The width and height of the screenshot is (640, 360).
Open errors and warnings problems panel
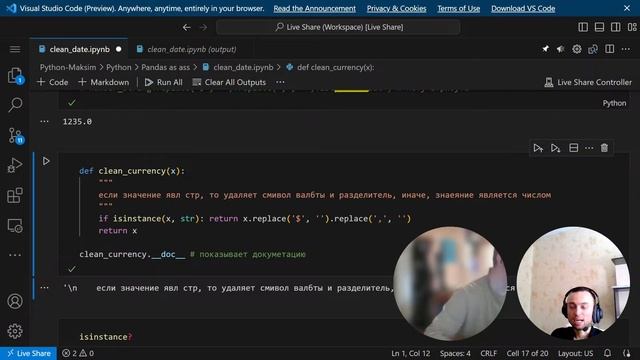point(78,353)
